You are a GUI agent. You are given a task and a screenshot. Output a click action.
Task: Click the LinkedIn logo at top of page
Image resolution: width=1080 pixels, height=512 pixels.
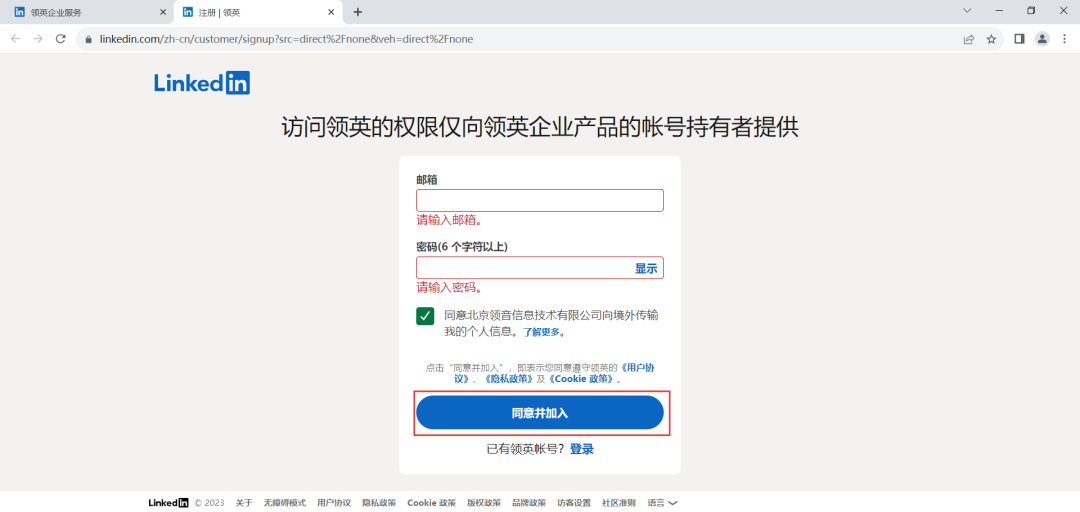coord(202,83)
